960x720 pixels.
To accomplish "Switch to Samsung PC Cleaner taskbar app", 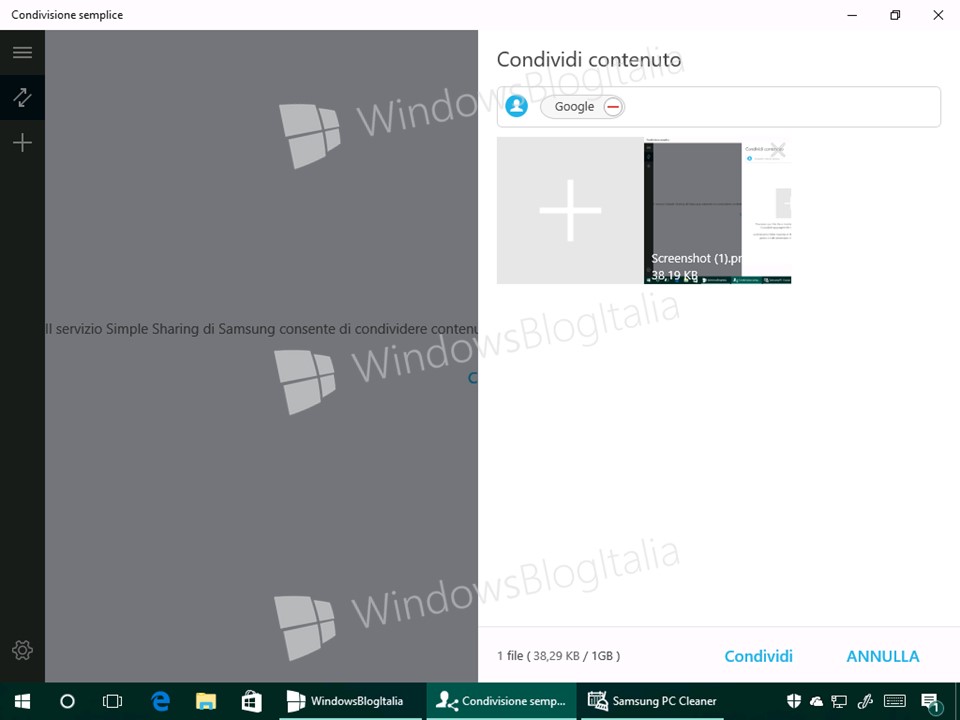I will pos(652,701).
